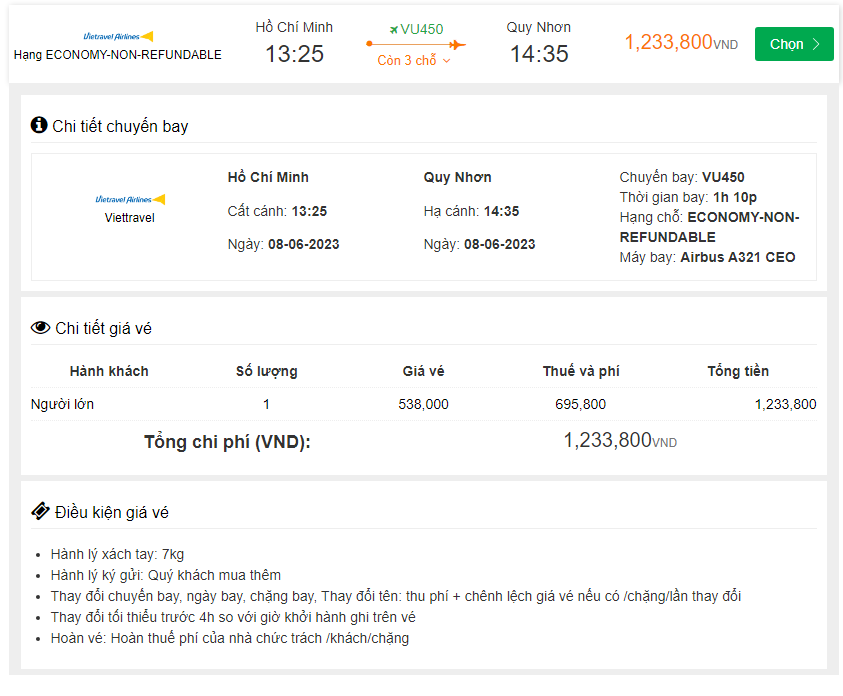Click the eye icon beside Chi tiết giá vé
This screenshot has width=843, height=696.
coord(40,328)
